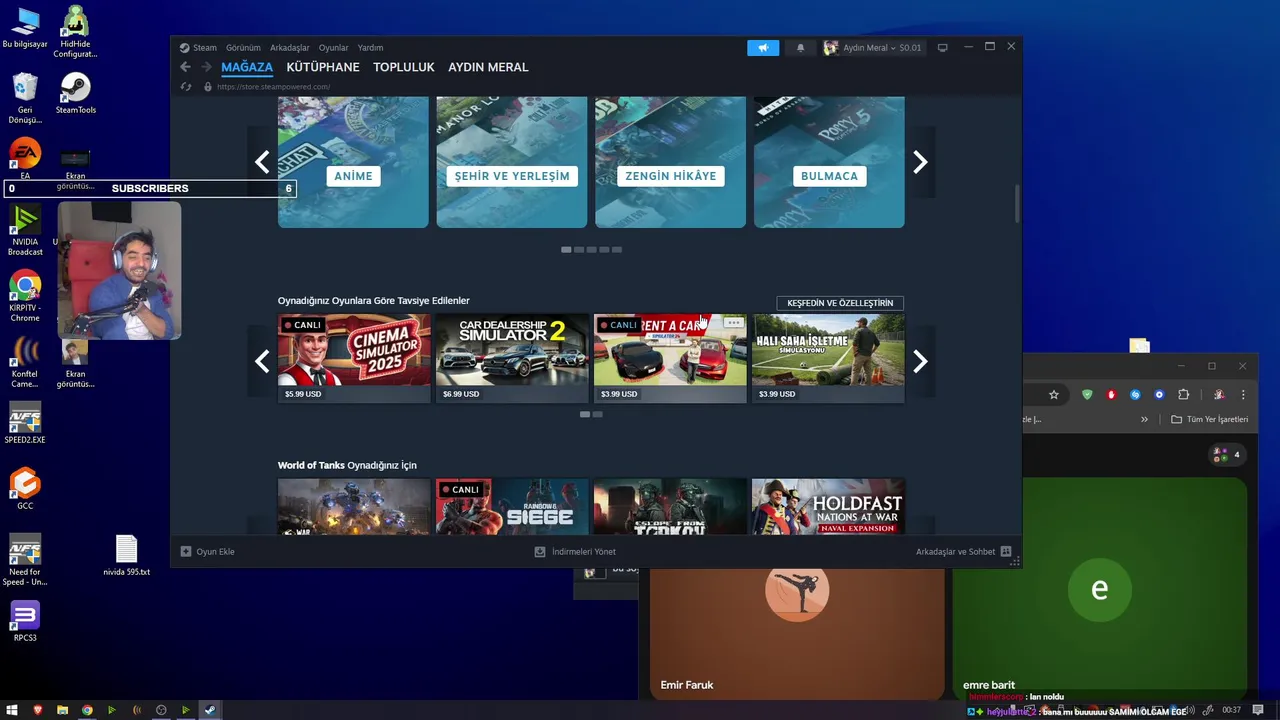The image size is (1280, 720).
Task: Show previous categories with left arrow
Action: 262,162
